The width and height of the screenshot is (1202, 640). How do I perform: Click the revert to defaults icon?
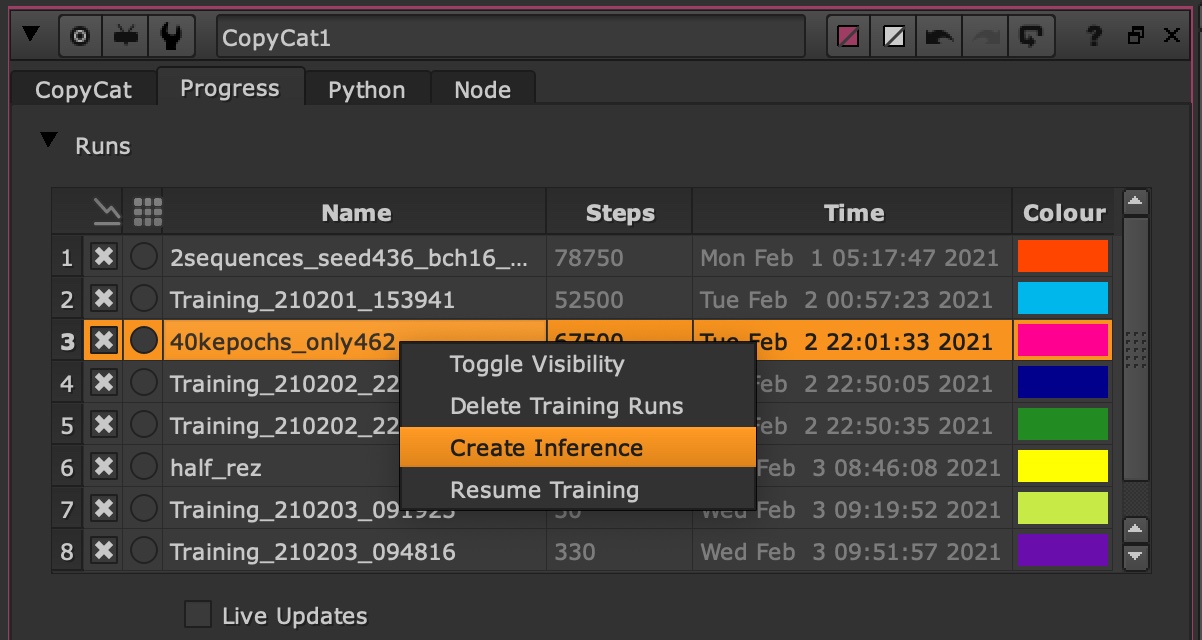pyautogui.click(x=1029, y=37)
